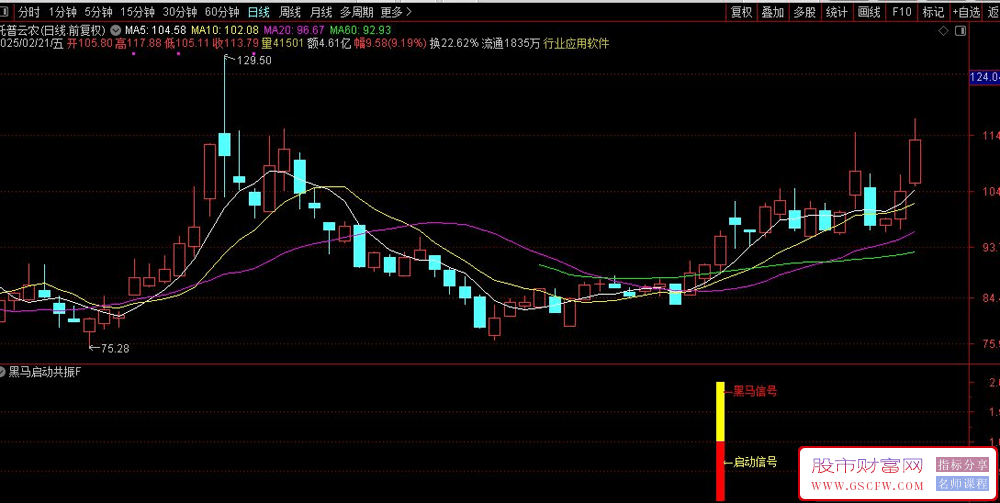Click the diamond icon at chart top right
This screenshot has height=503, width=1000.
(943, 31)
